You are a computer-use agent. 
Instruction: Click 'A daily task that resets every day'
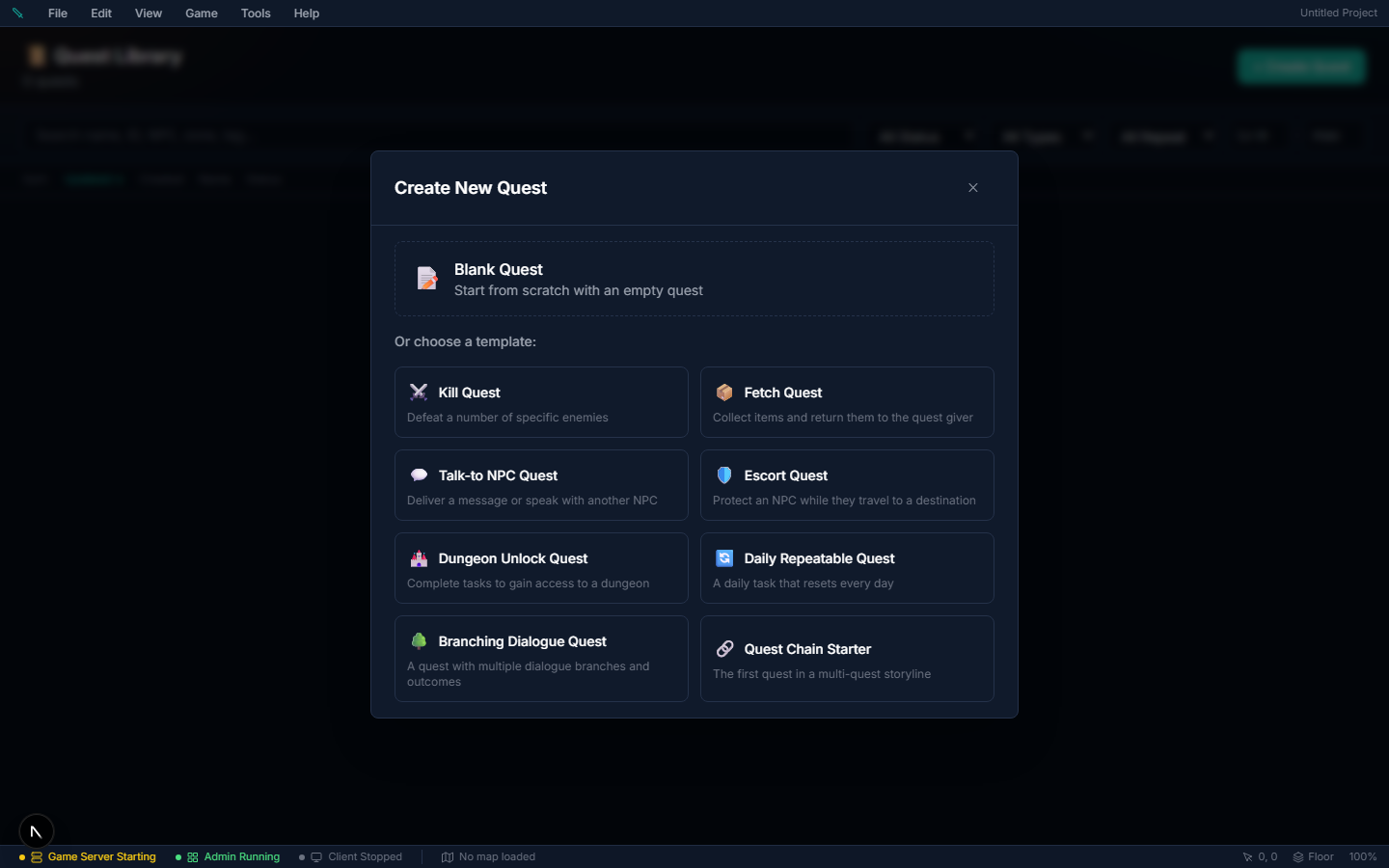tap(803, 583)
